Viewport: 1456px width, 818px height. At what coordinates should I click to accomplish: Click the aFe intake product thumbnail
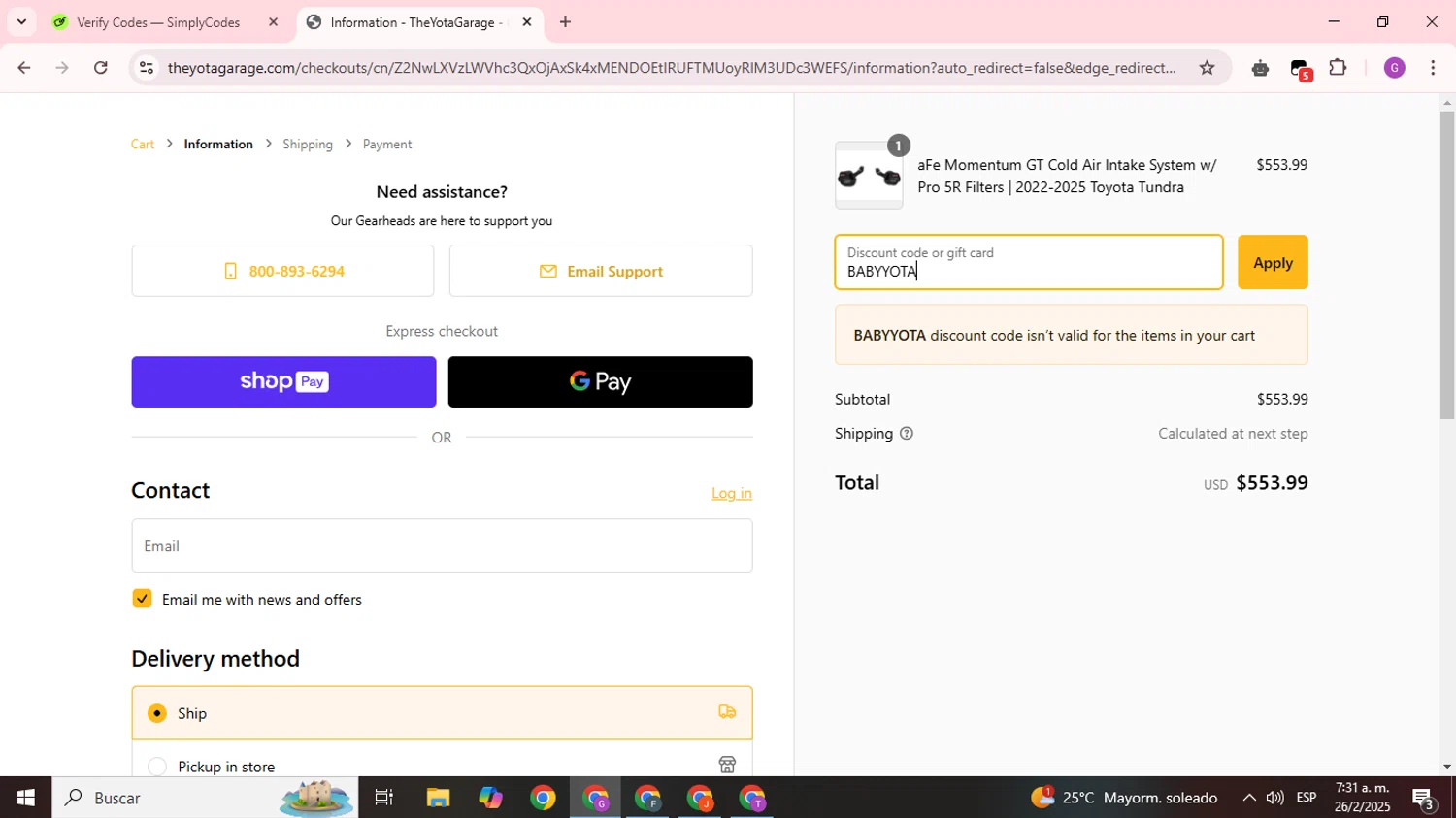pyautogui.click(x=869, y=176)
